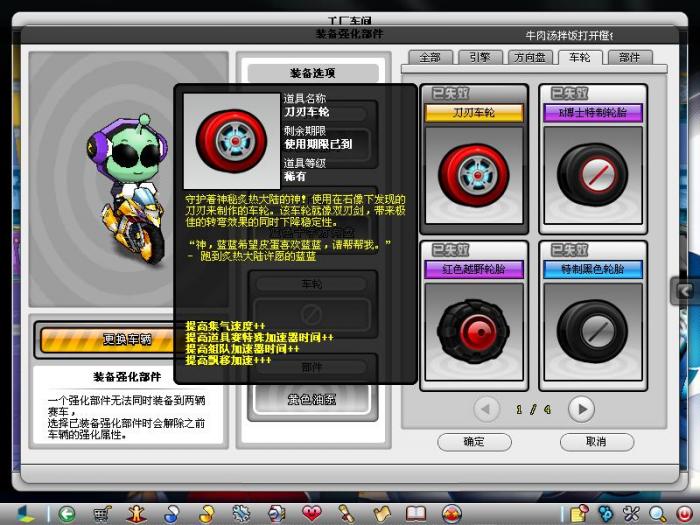The image size is (700, 525).
Task: Click the 刀刃车轮 yellow name label
Action: click(474, 113)
